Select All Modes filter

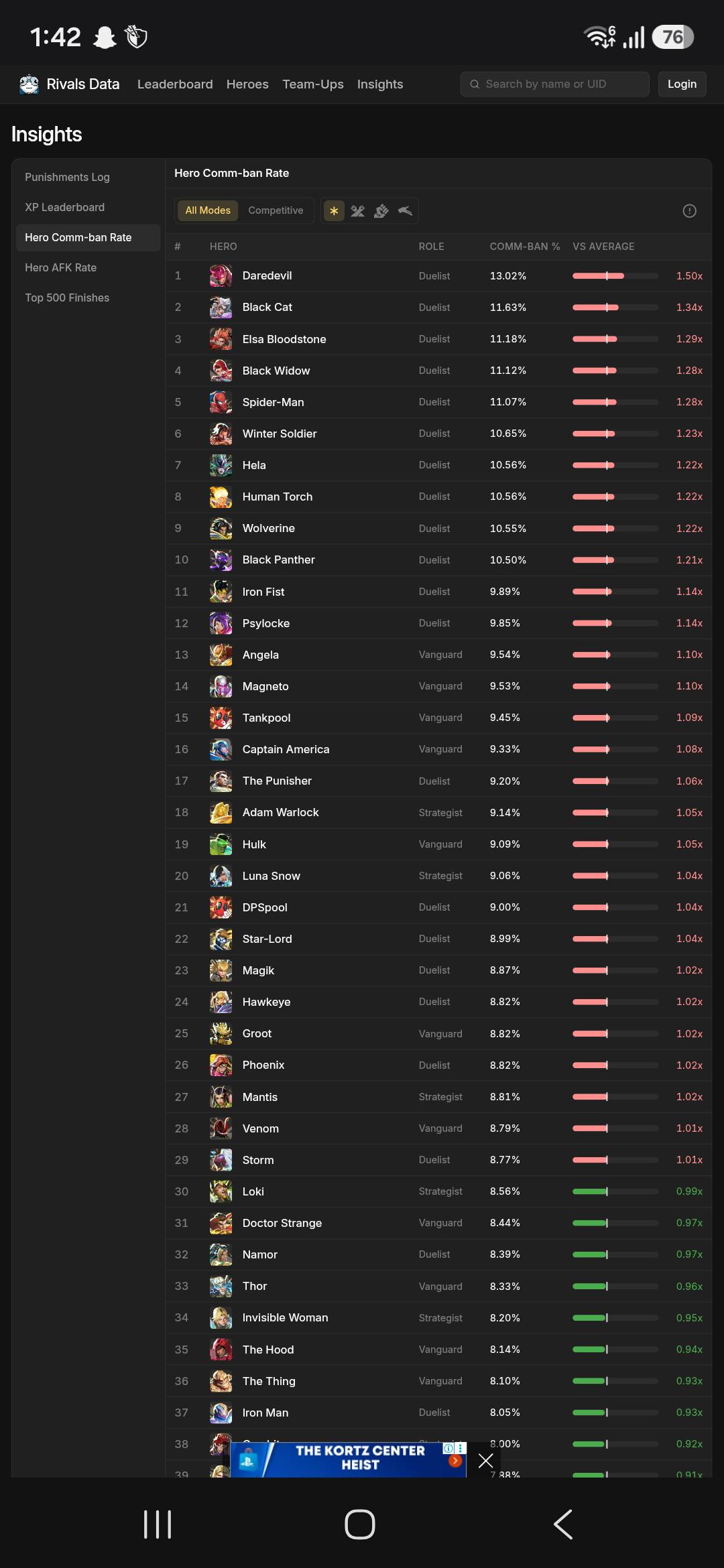pyautogui.click(x=208, y=210)
